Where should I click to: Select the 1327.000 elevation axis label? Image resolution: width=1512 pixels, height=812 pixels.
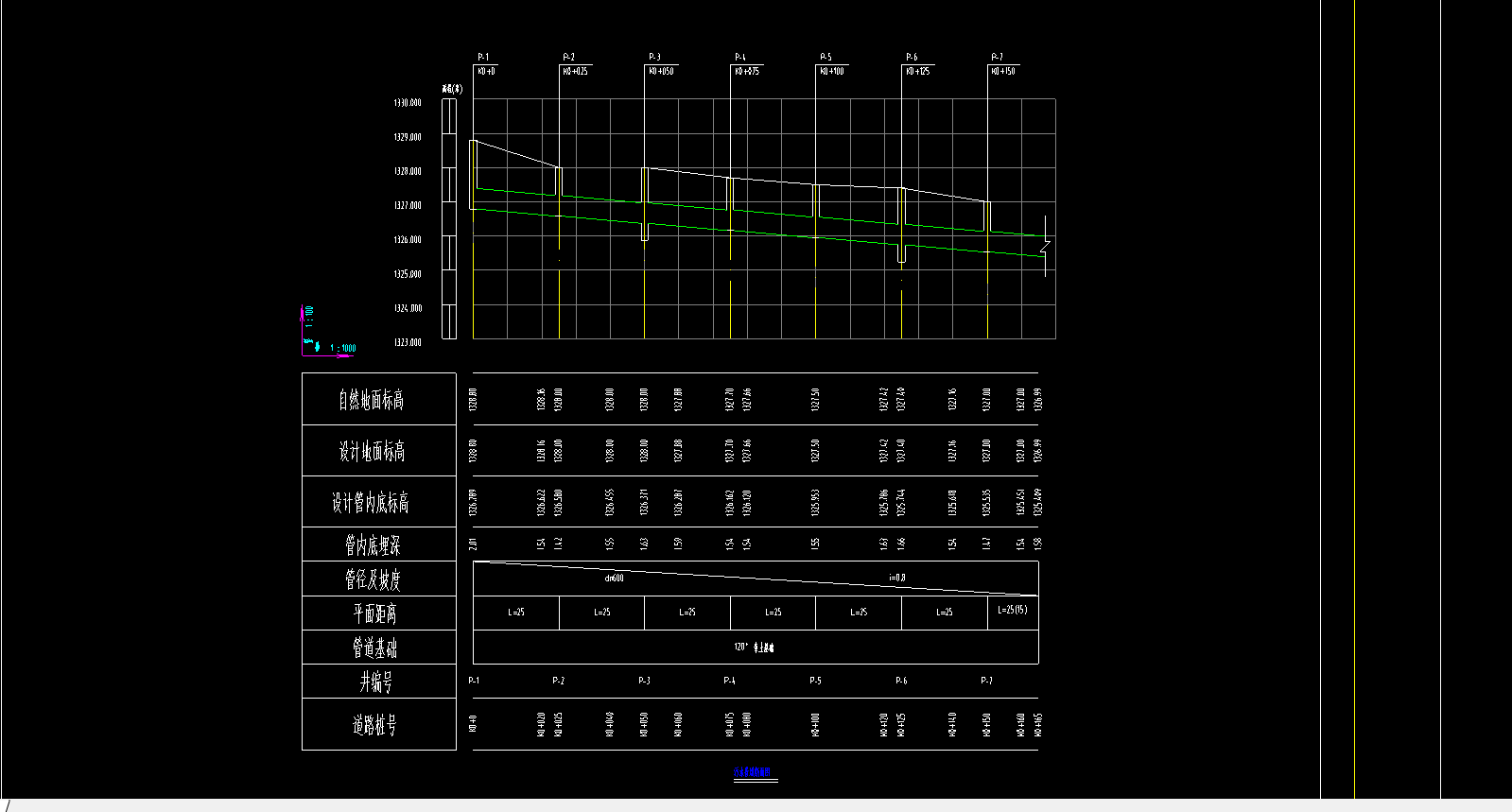(x=408, y=205)
